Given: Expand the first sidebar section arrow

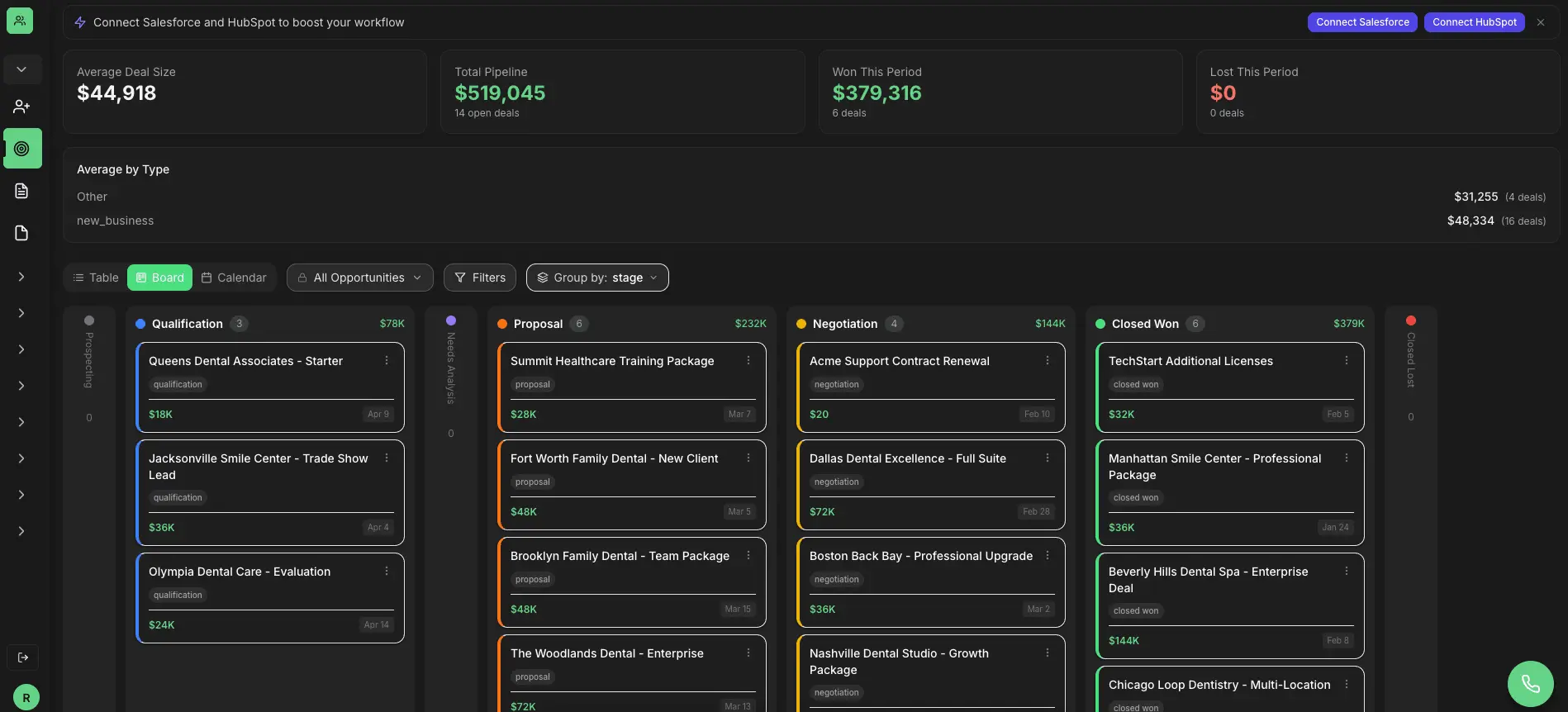Looking at the screenshot, I should [x=21, y=277].
